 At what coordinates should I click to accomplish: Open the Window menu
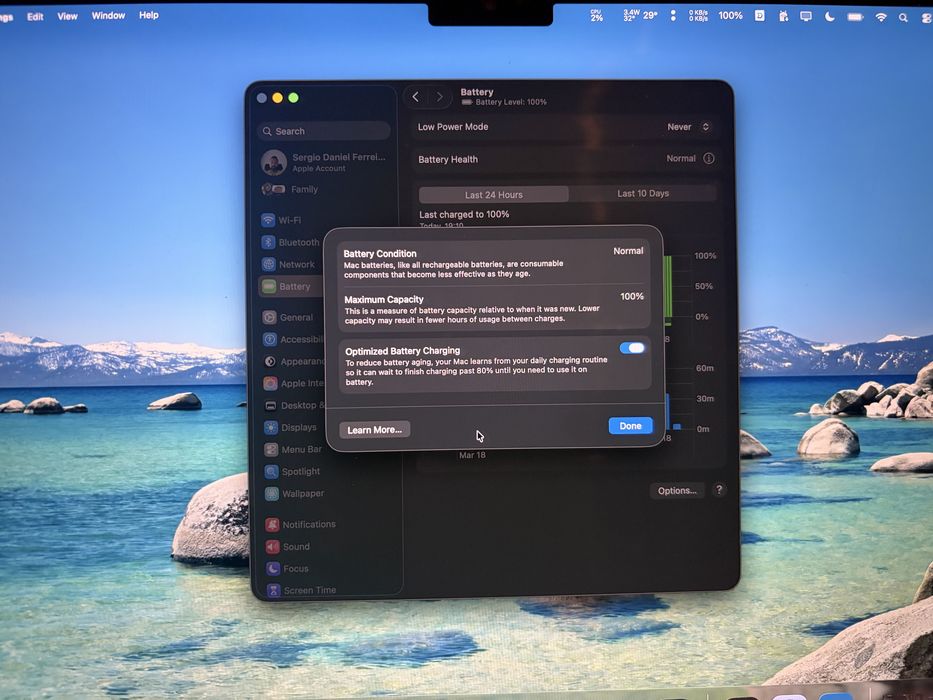[108, 15]
